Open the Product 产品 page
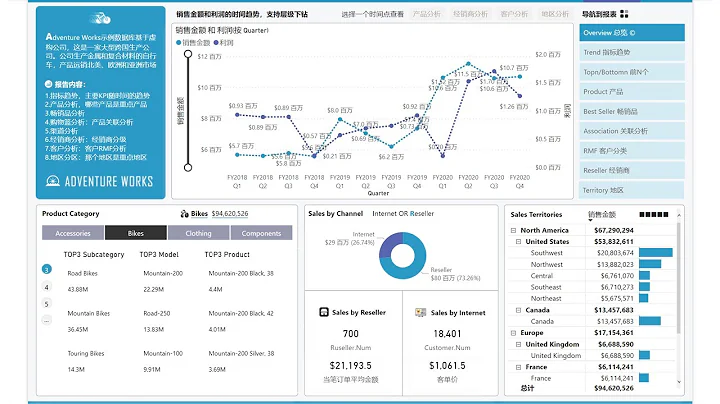The image size is (720, 404). point(632,92)
